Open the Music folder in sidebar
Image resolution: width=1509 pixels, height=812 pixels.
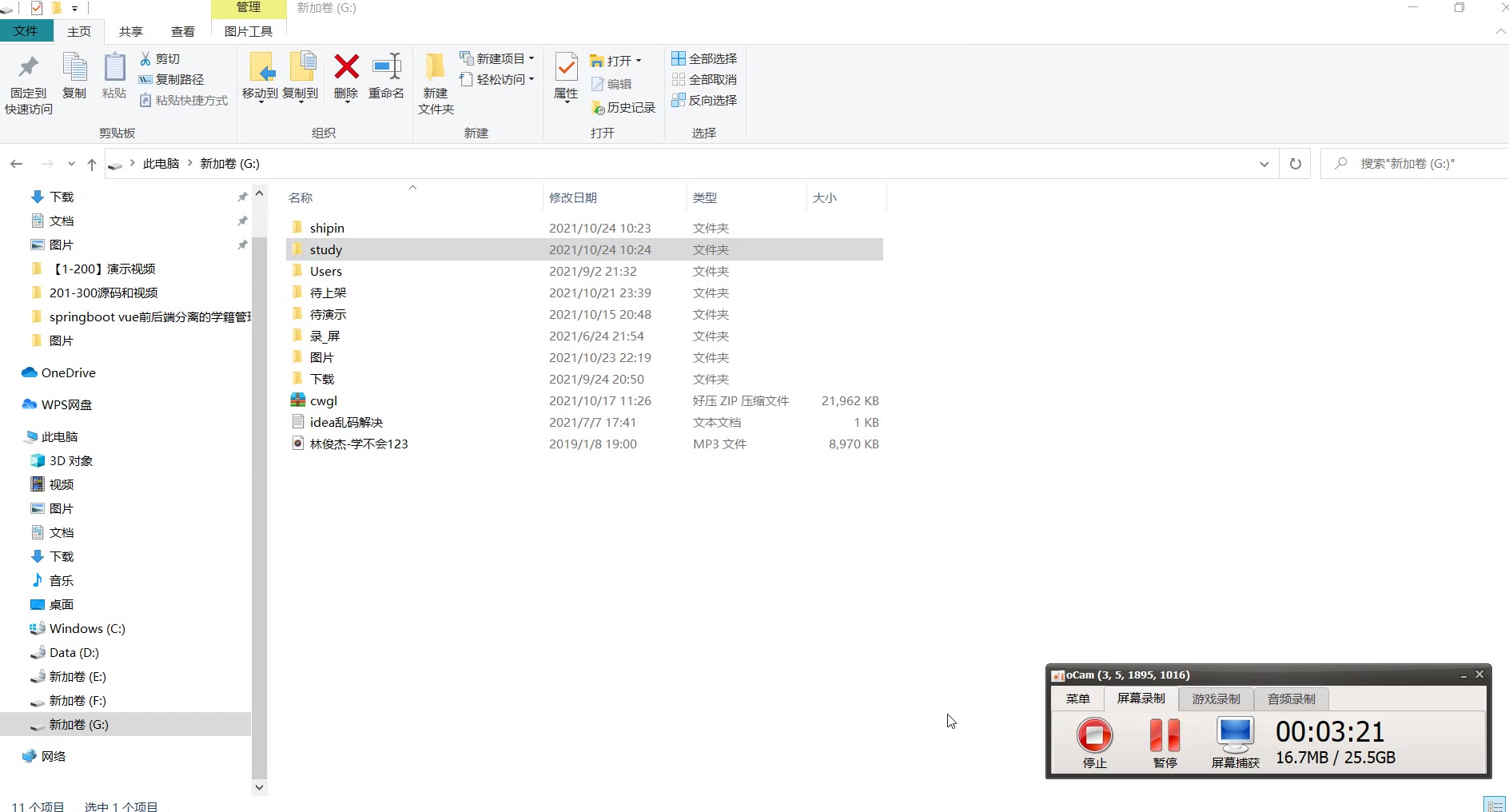click(53, 581)
